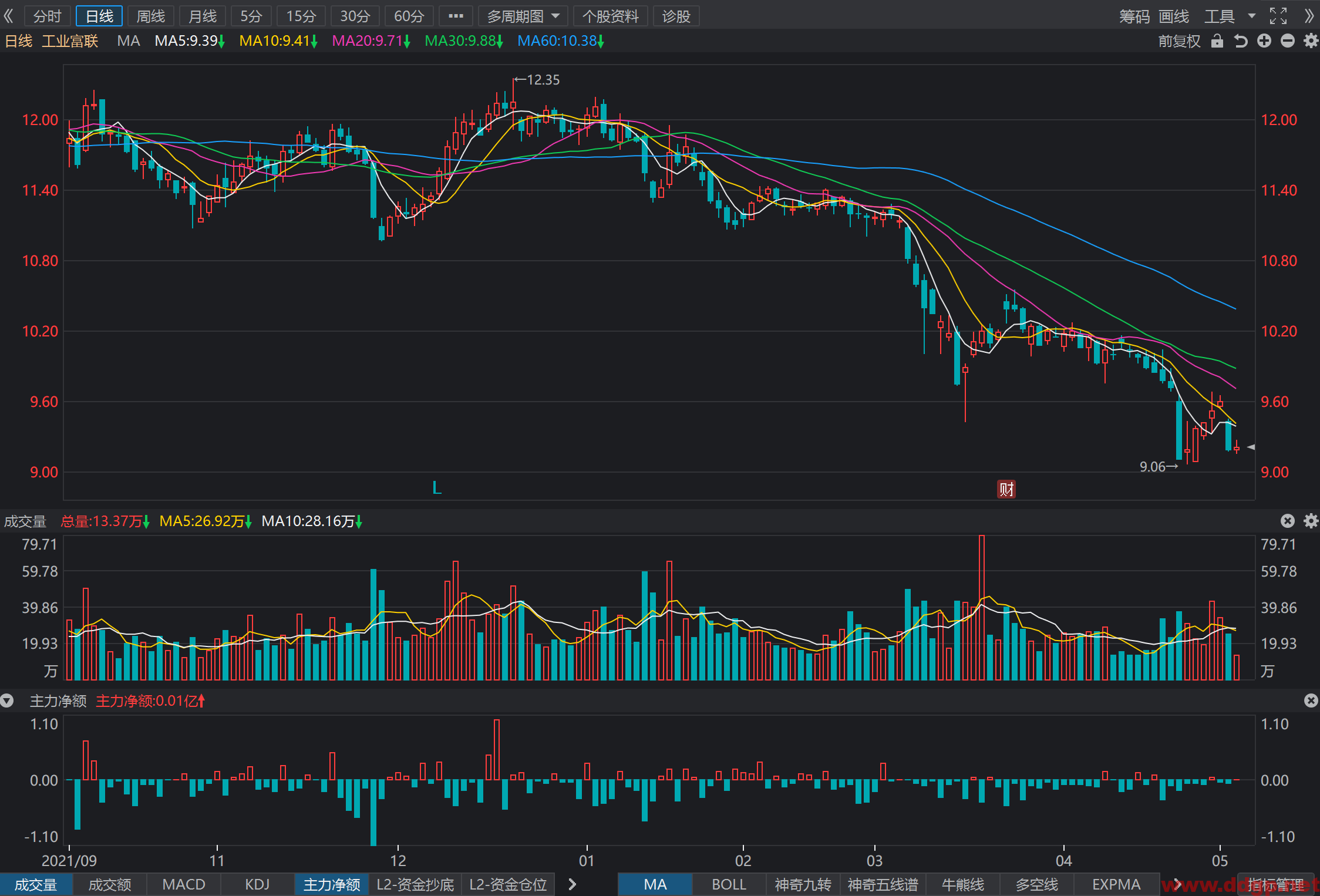Viewport: 1320px width, 896px height.
Task: Open main chart settings gear
Action: [x=1311, y=41]
